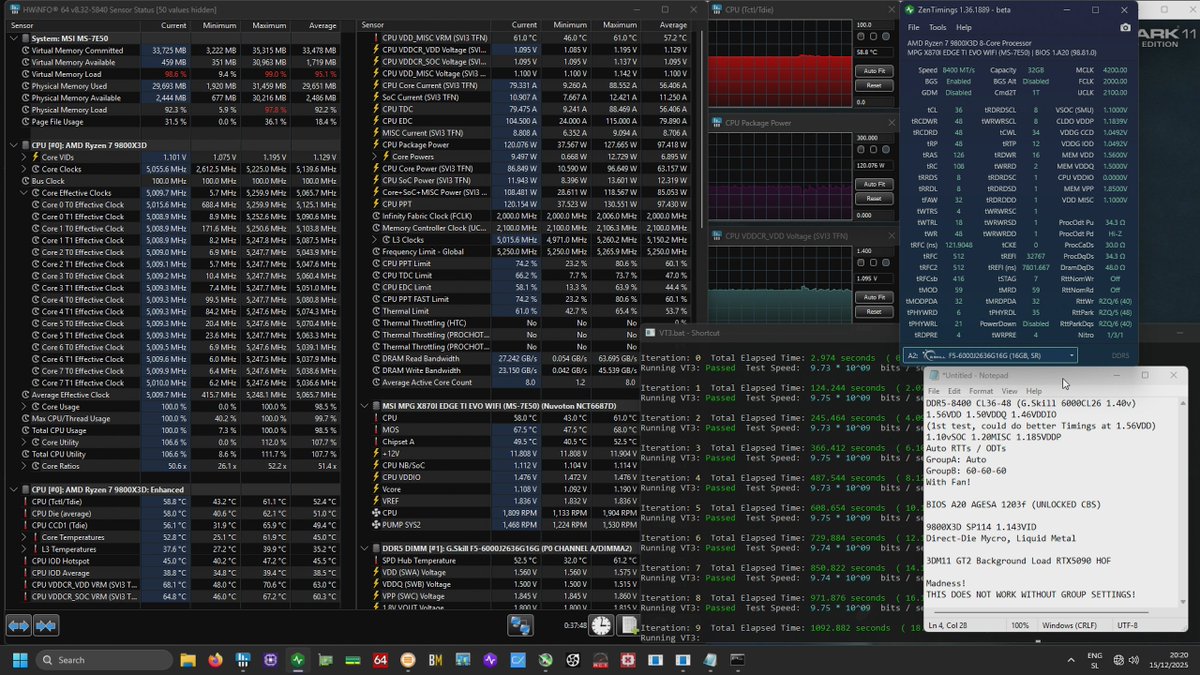Viewport: 1200px width, 675px height.
Task: Open File Explorer from the taskbar
Action: coord(188,660)
